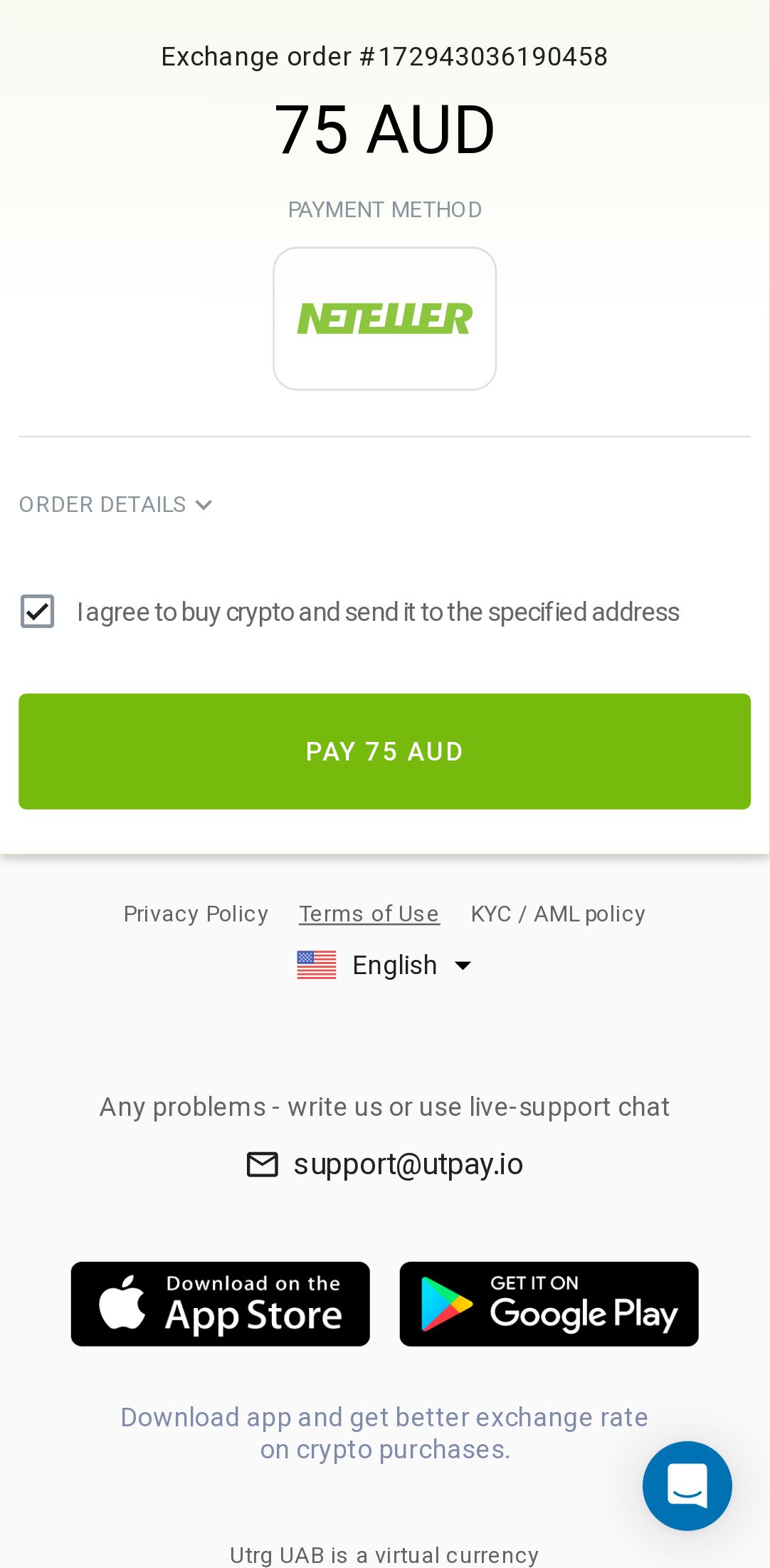This screenshot has width=770, height=1568.
Task: Click the support@utpay.io email address
Action: [x=408, y=1164]
